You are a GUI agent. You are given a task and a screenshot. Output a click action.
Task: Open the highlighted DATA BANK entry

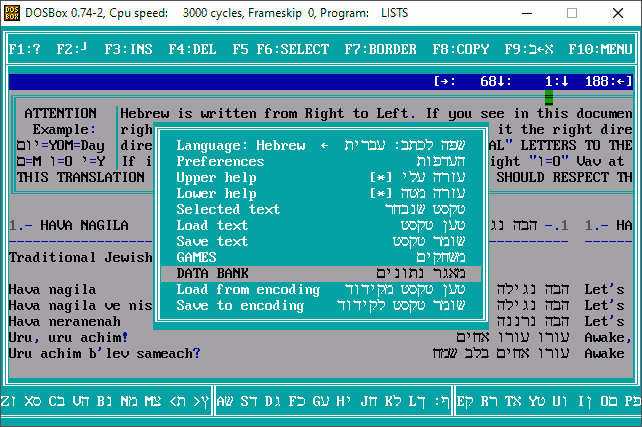(321, 273)
